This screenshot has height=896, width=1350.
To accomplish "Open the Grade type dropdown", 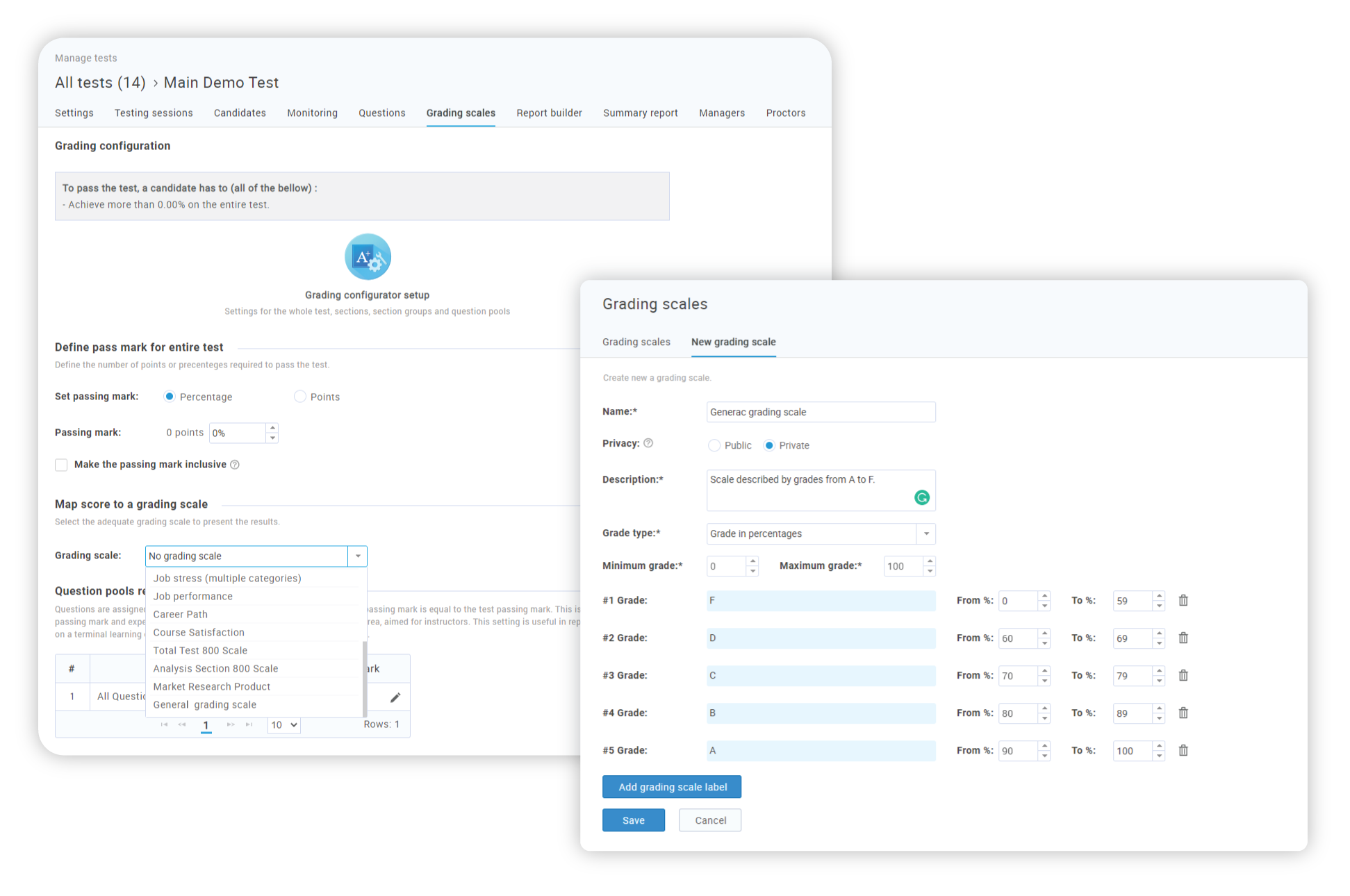I will [925, 533].
